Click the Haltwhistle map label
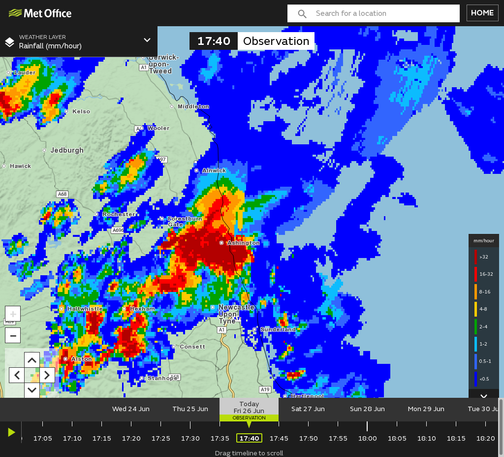This screenshot has width=504, height=457. pyautogui.click(x=85, y=309)
